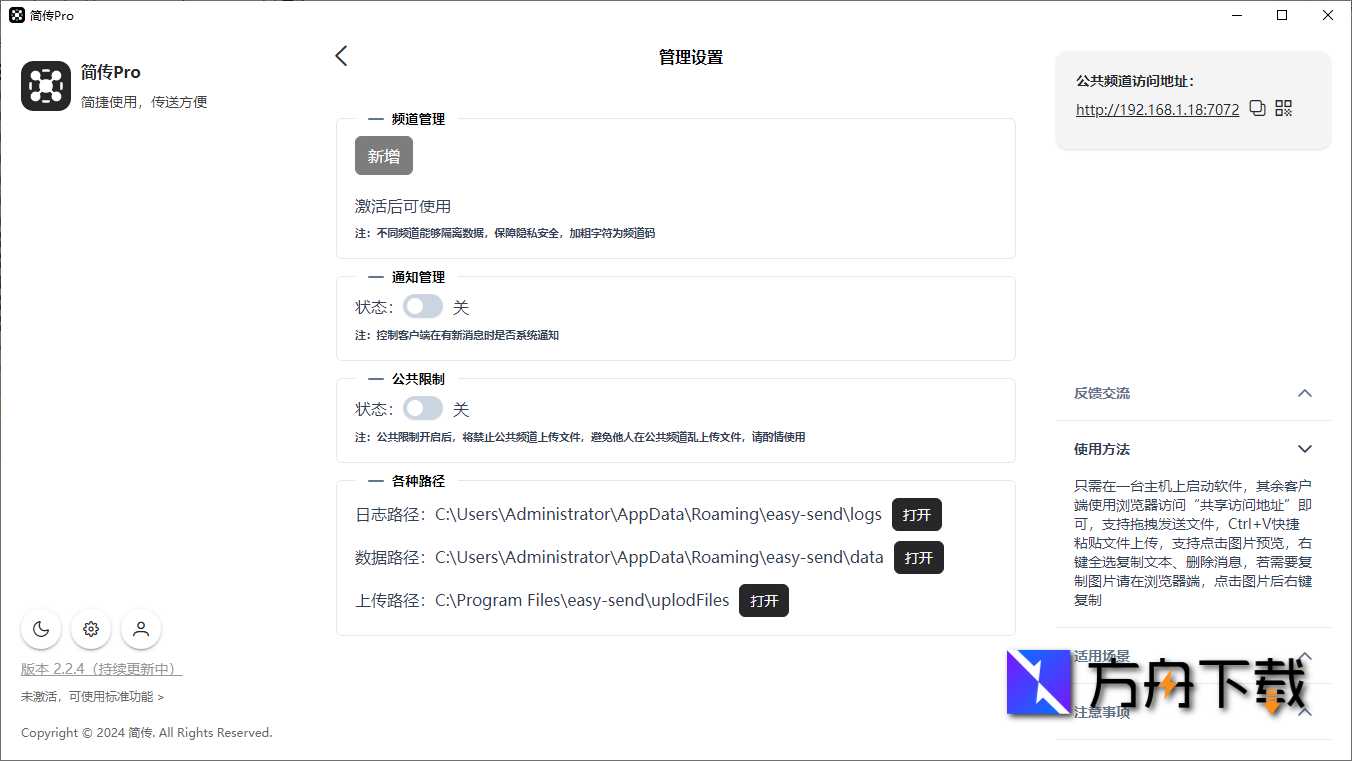Open the settings gear icon

(x=91, y=629)
